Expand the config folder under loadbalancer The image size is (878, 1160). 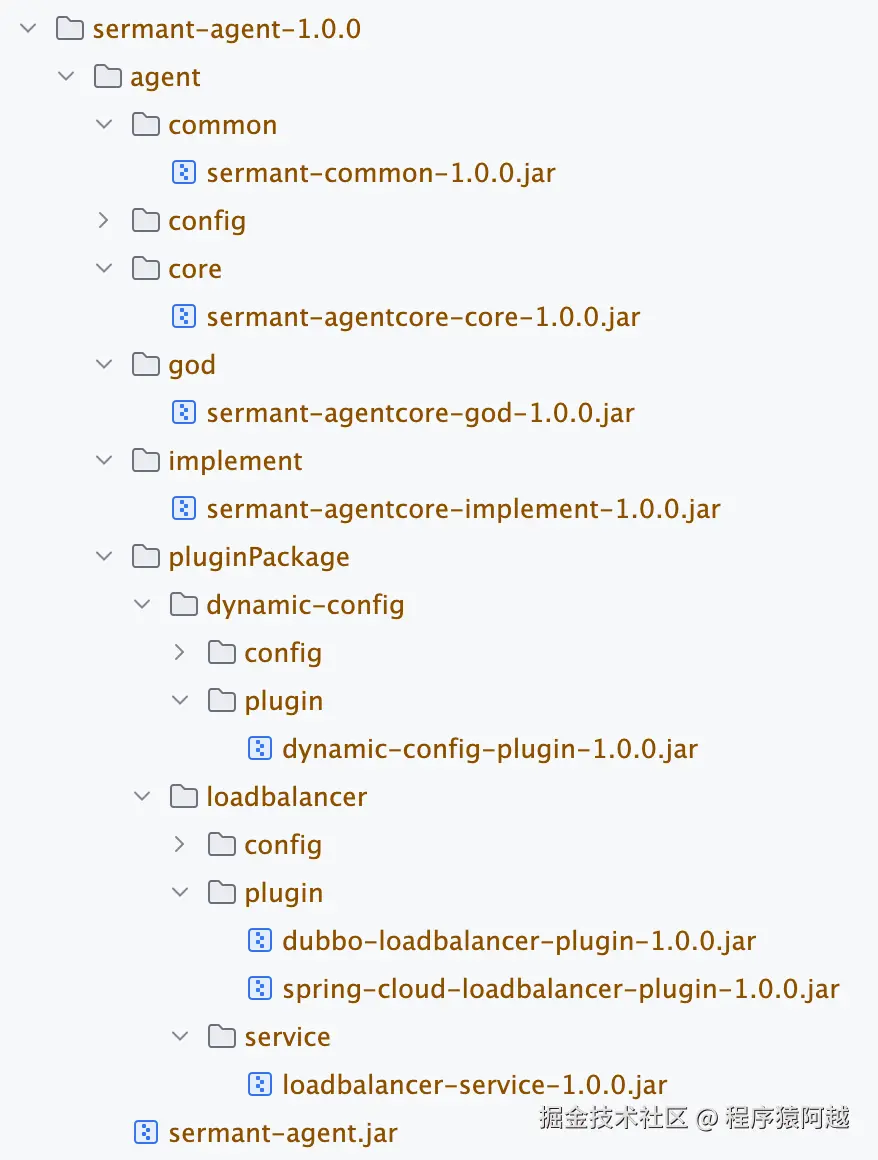click(180, 844)
